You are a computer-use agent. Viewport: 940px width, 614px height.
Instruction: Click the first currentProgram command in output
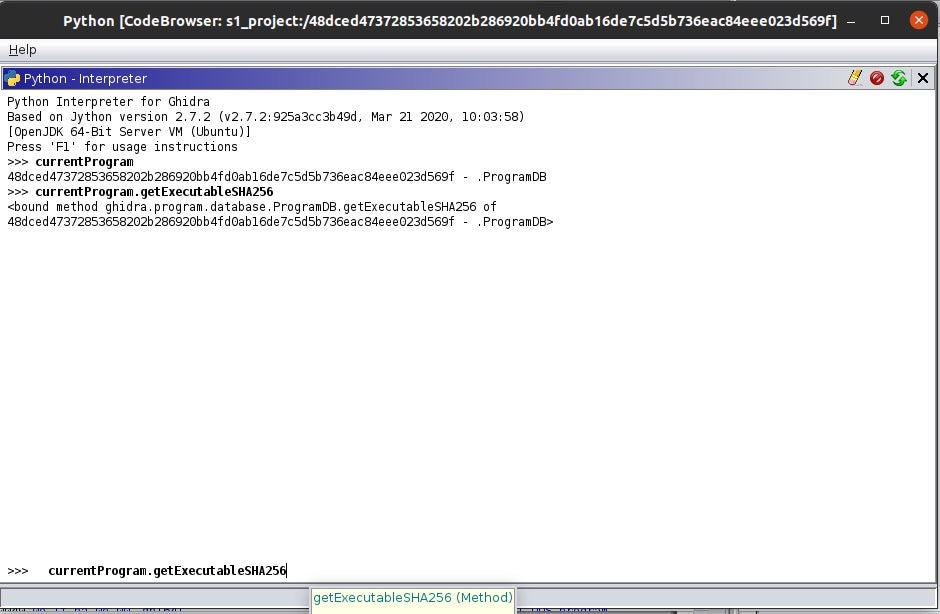point(84,162)
